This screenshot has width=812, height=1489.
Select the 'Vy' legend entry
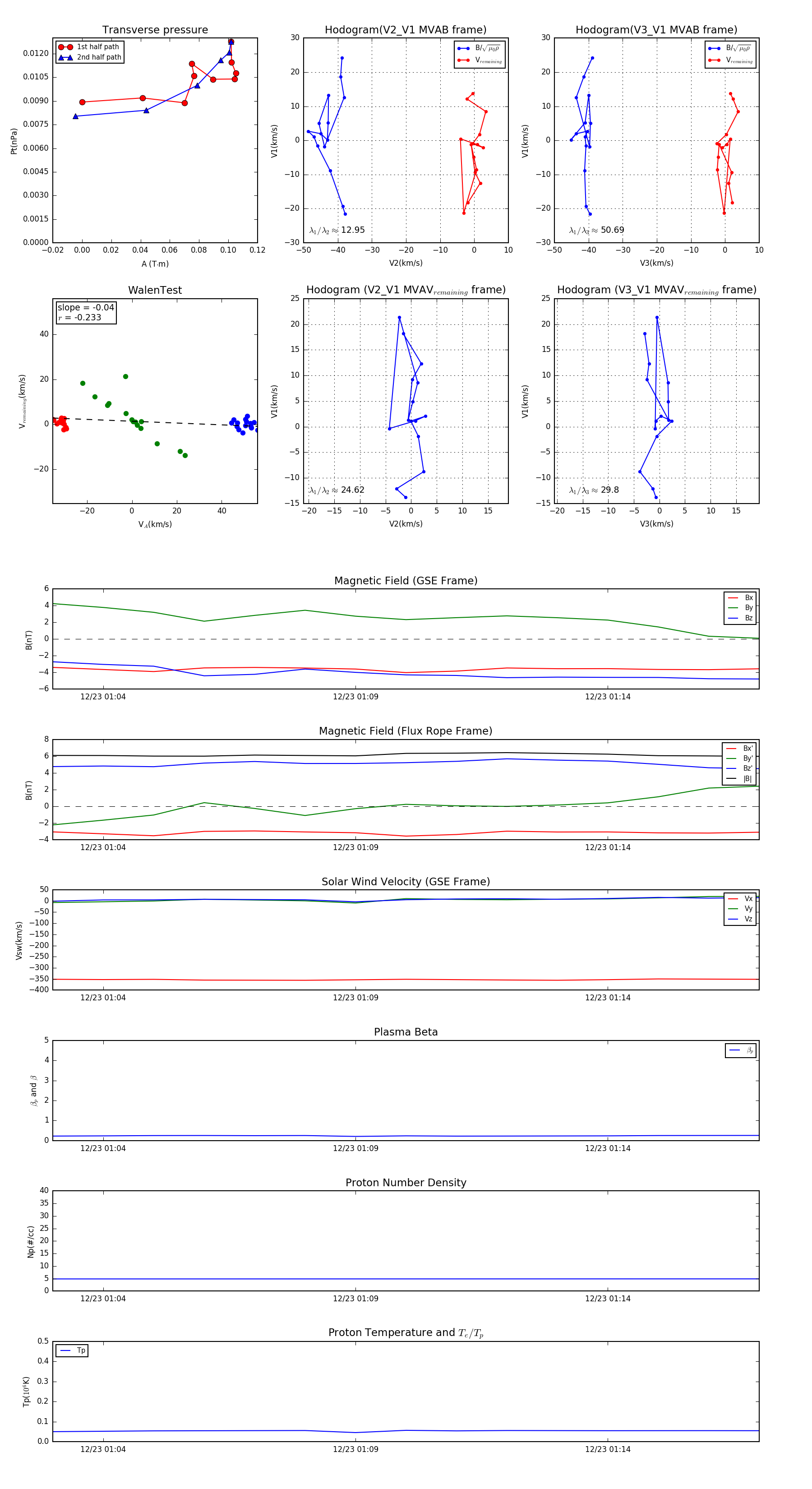click(740, 909)
